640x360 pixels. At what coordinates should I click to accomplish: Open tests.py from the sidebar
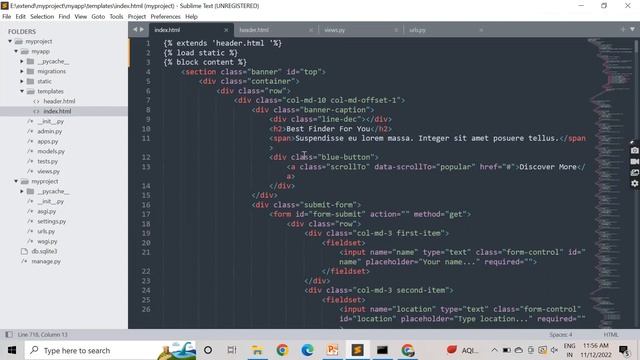coord(47,161)
